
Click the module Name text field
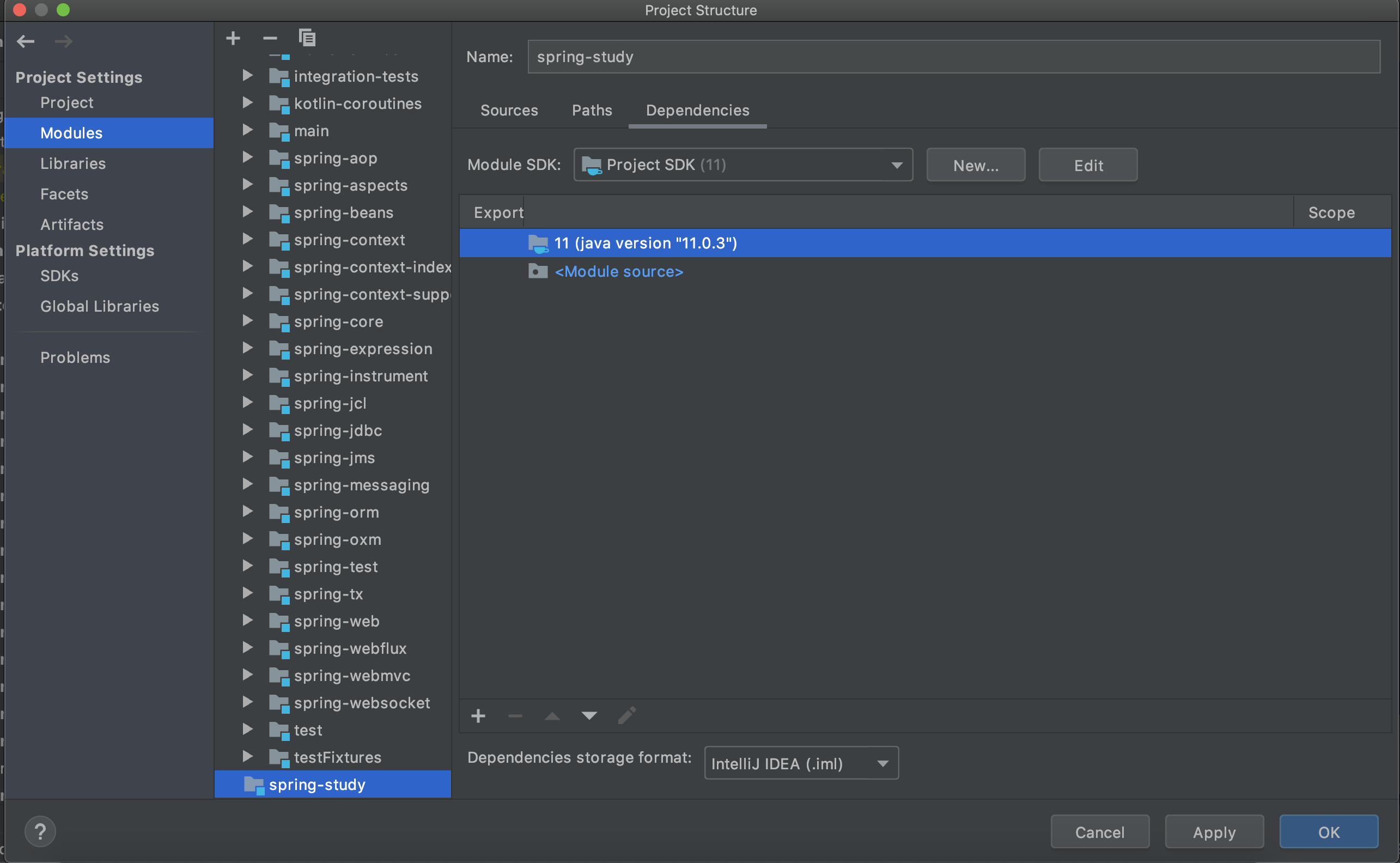pos(953,57)
